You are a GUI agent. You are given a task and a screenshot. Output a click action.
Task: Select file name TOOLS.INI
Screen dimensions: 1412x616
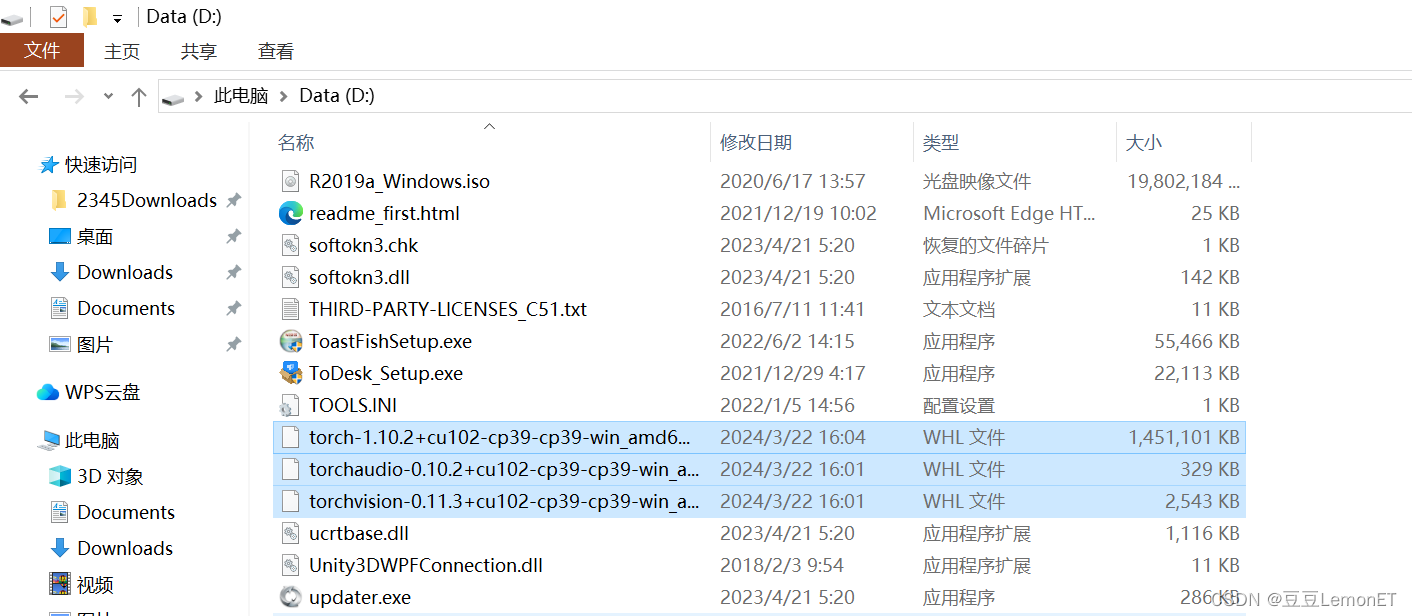click(x=353, y=405)
